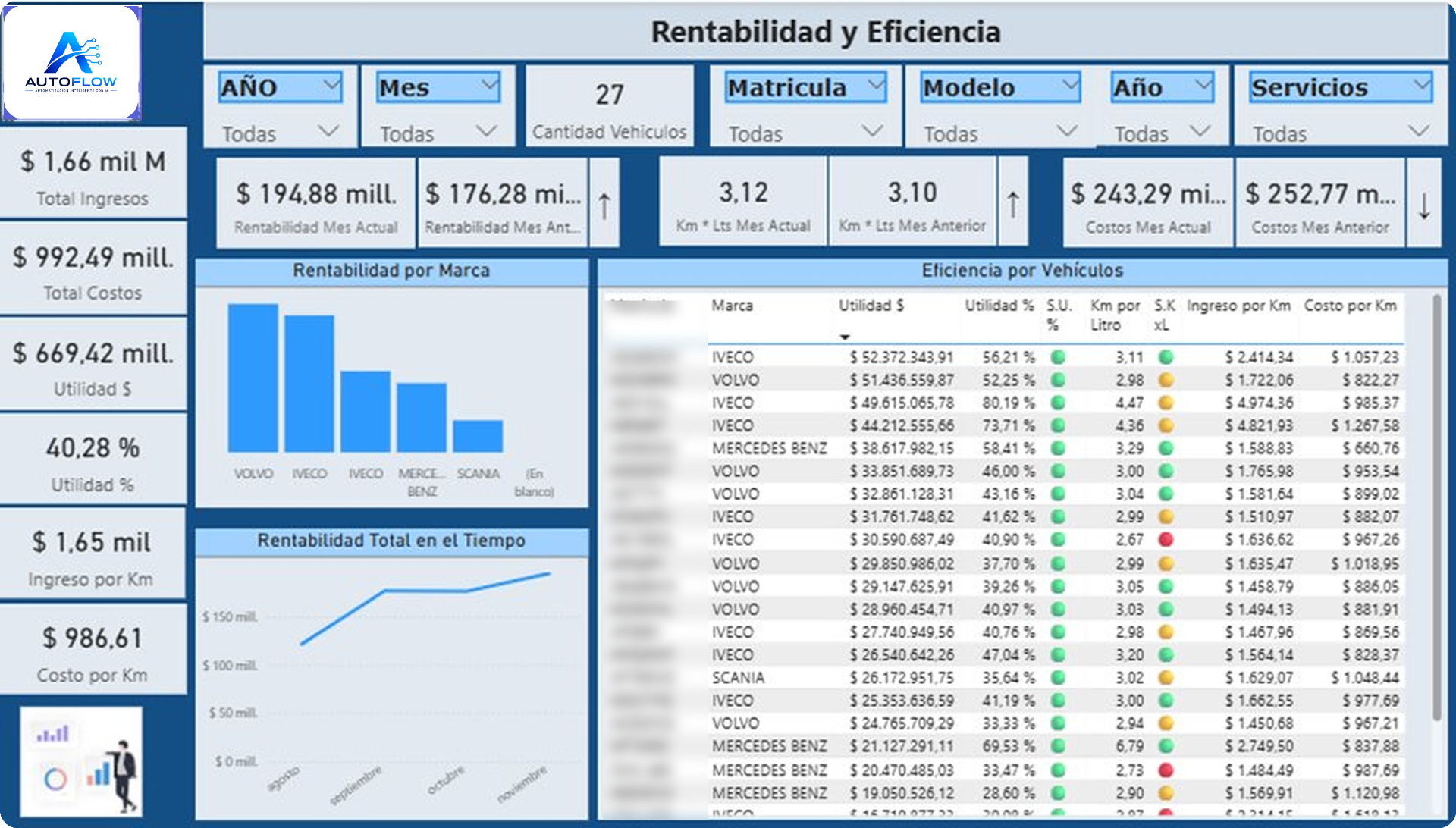Screen dimensions: 1456x828
Task: Open the Mes Todas dropdown
Action: pos(438,133)
